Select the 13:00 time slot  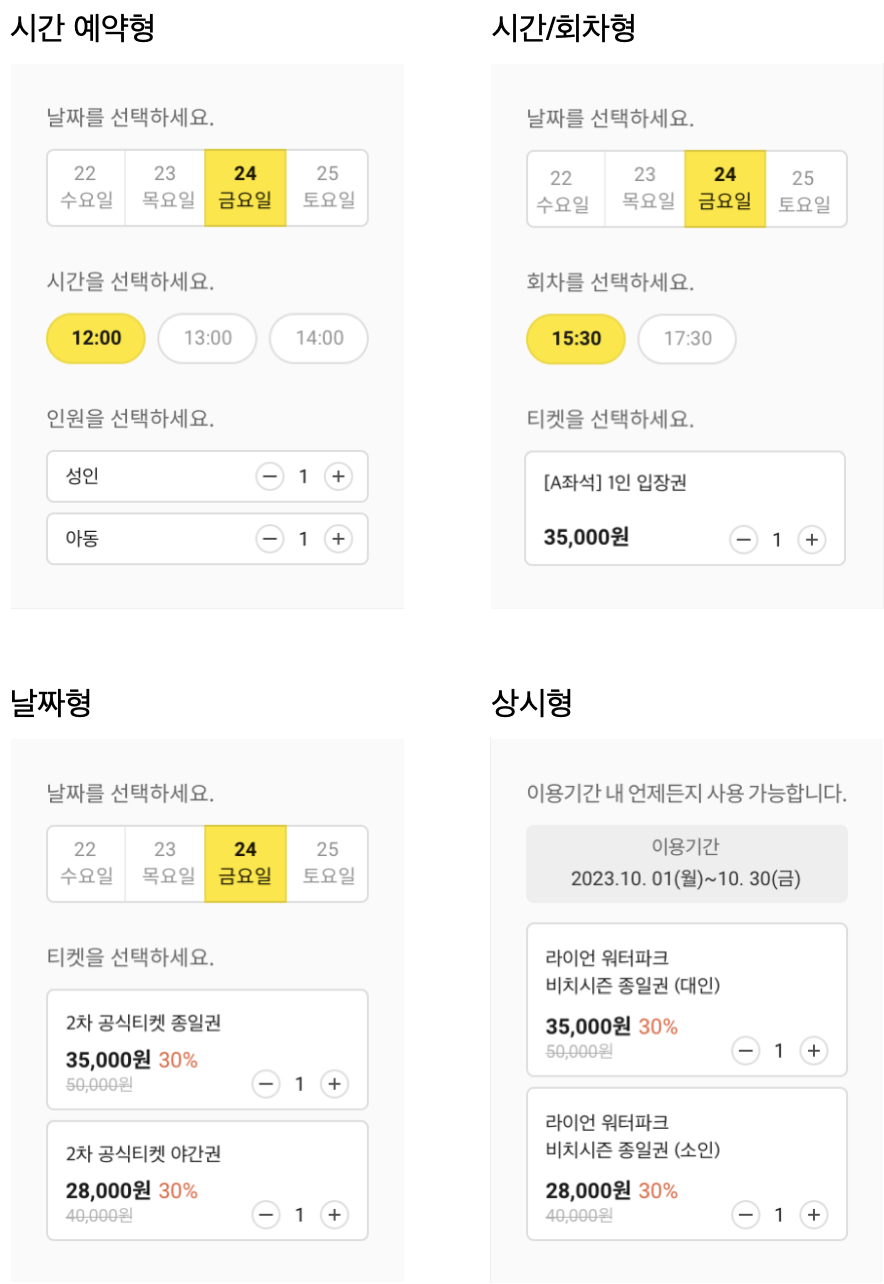pos(208,338)
